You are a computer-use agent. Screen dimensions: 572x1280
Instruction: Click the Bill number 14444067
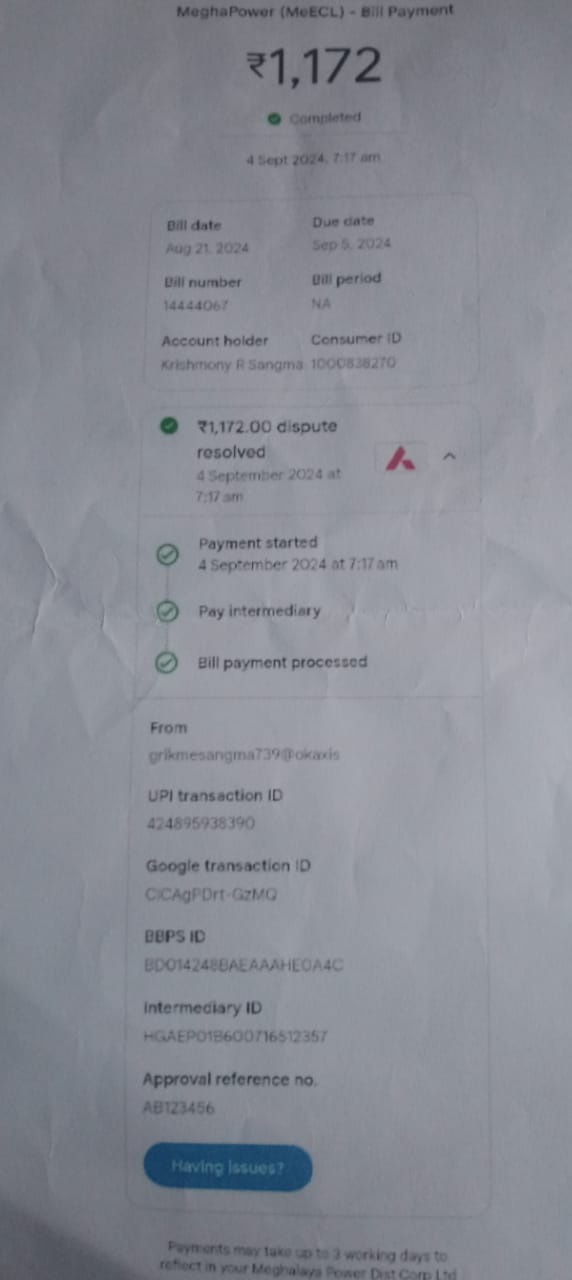(195, 306)
